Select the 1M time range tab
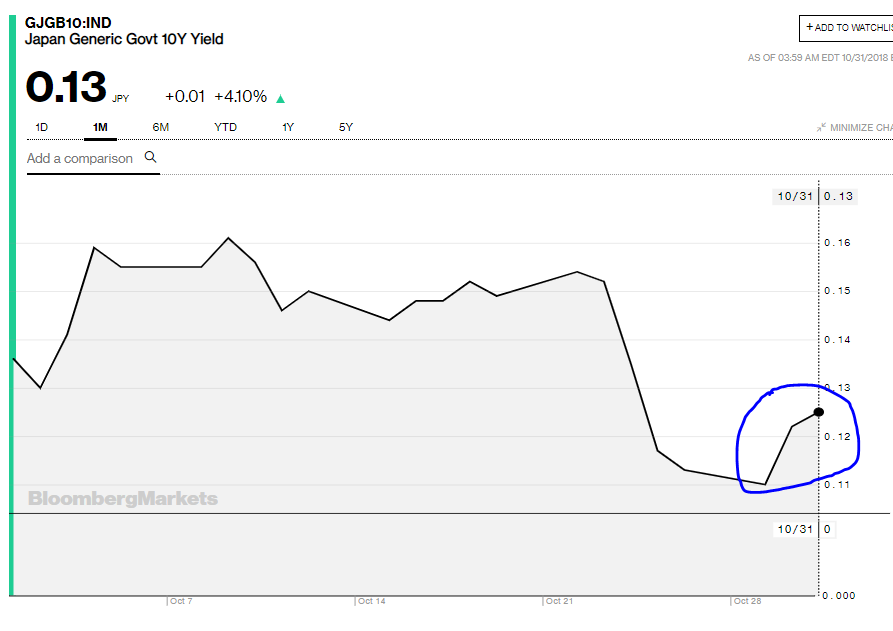This screenshot has height=631, width=893. pyautogui.click(x=100, y=127)
